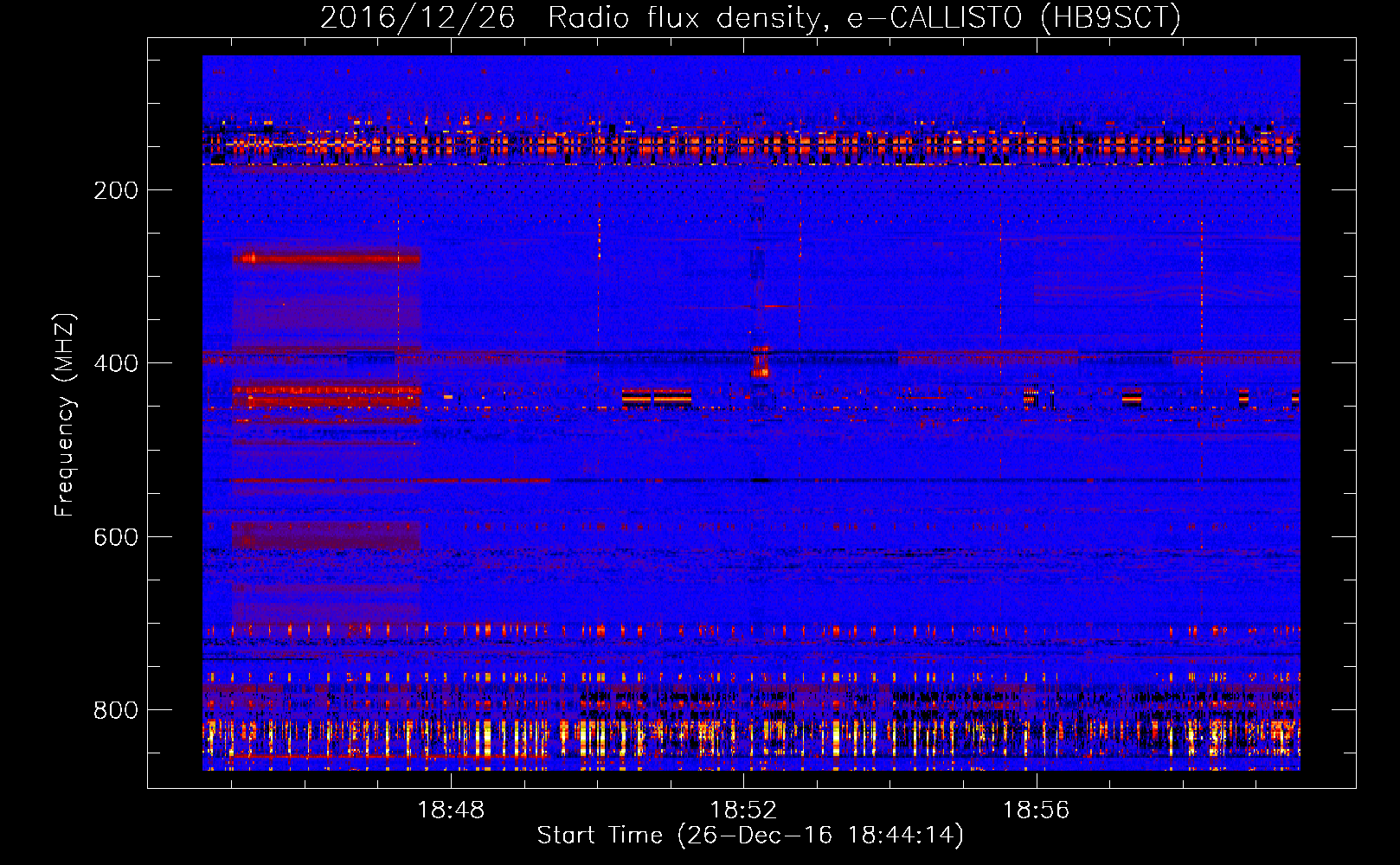Click the 400 frequency tick label
Viewport: 1400px width, 865px height.
pyautogui.click(x=116, y=363)
